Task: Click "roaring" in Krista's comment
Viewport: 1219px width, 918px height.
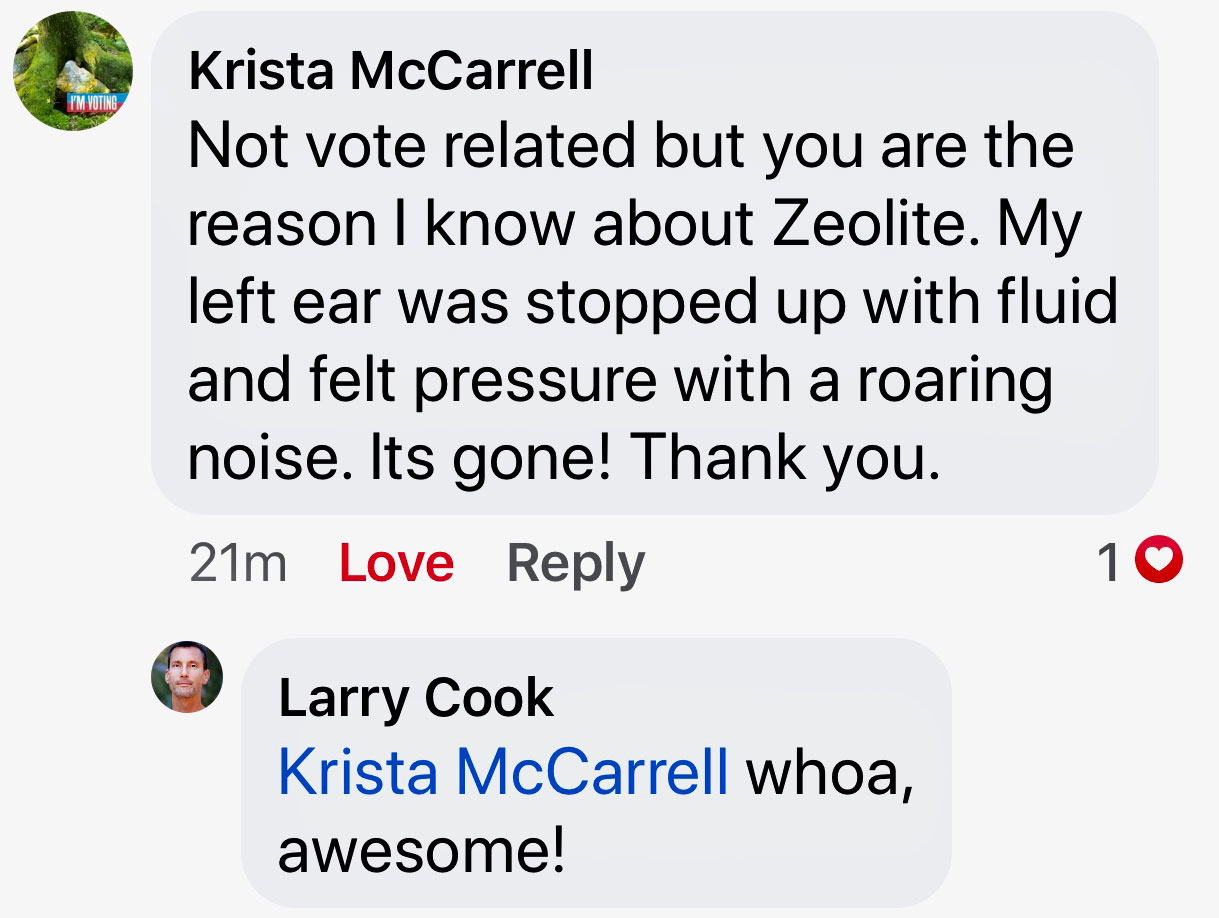Action: 952,380
